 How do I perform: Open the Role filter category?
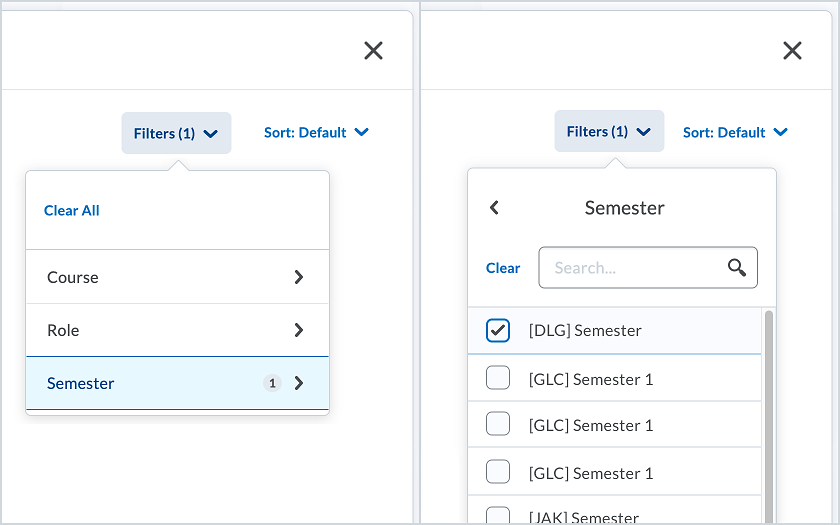(177, 330)
